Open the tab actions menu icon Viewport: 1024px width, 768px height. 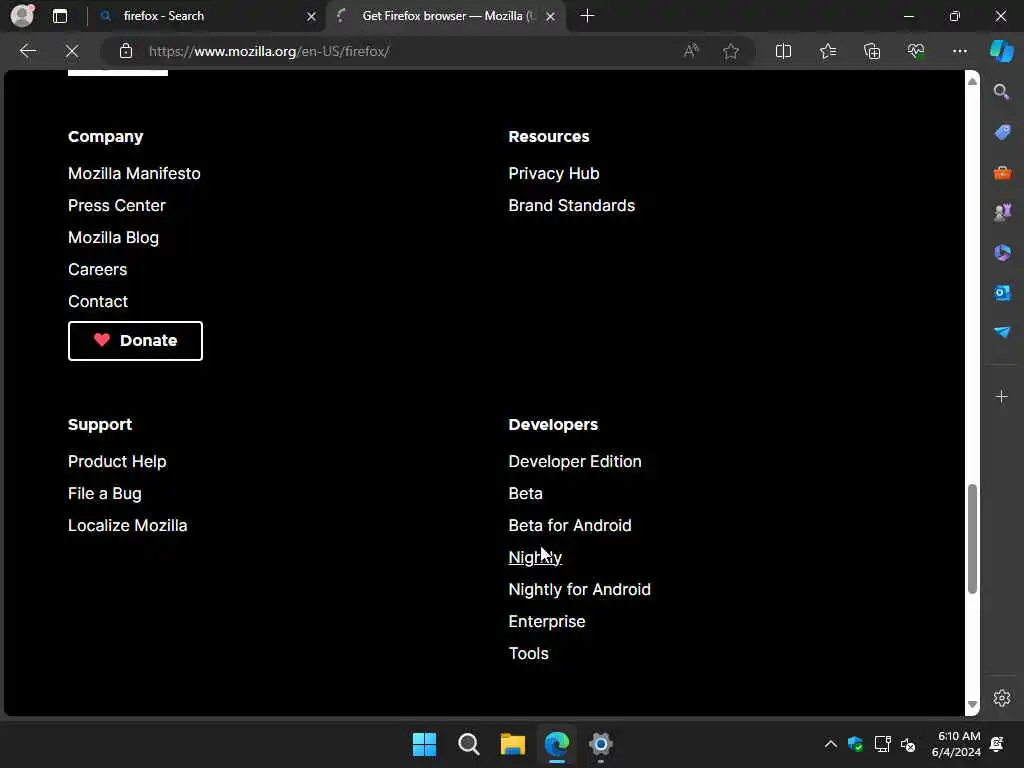point(59,16)
